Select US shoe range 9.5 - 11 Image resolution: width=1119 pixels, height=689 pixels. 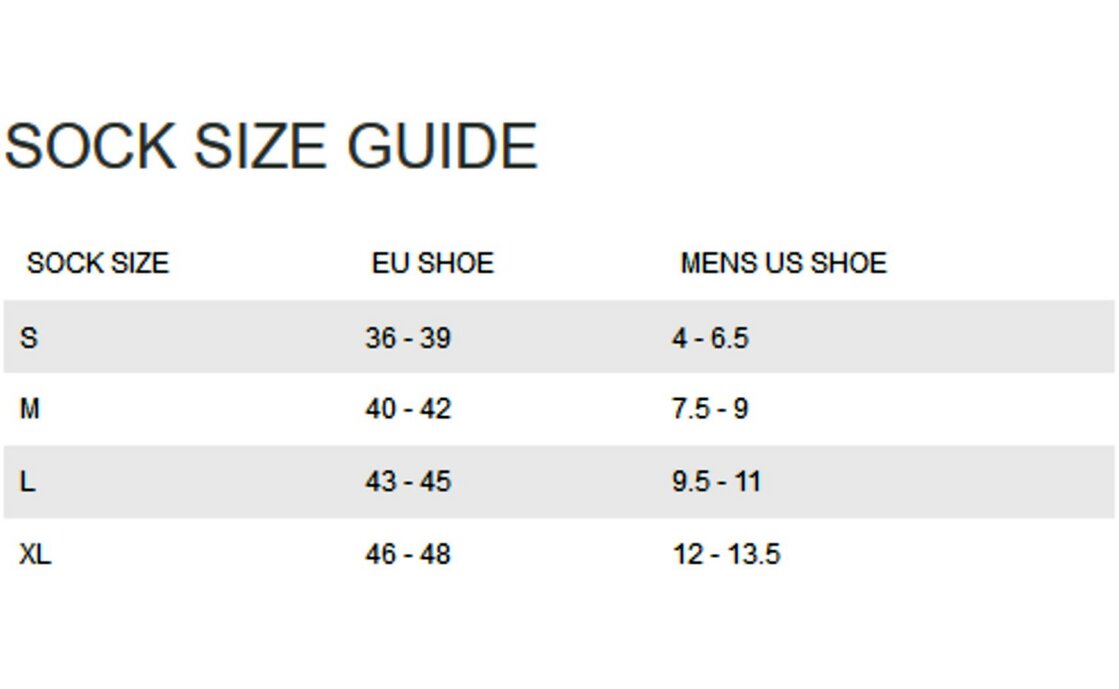point(716,481)
